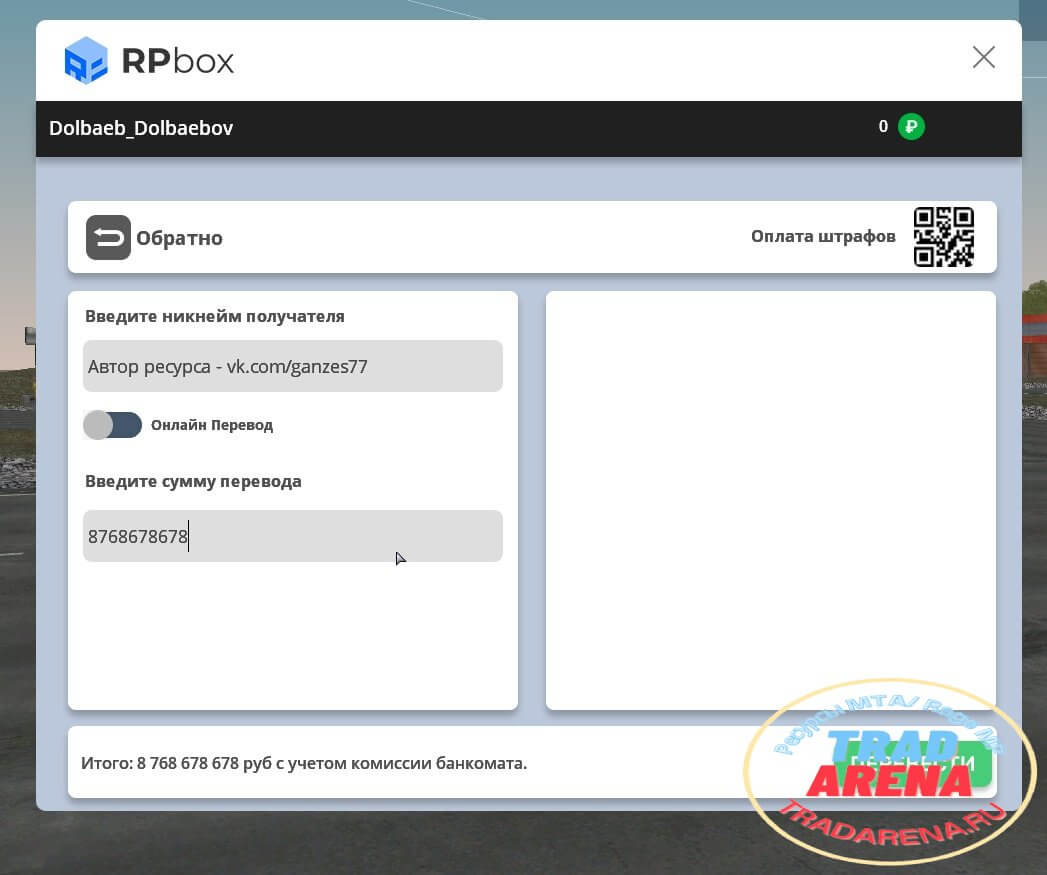Click the green ruble balance icon

[x=911, y=126]
